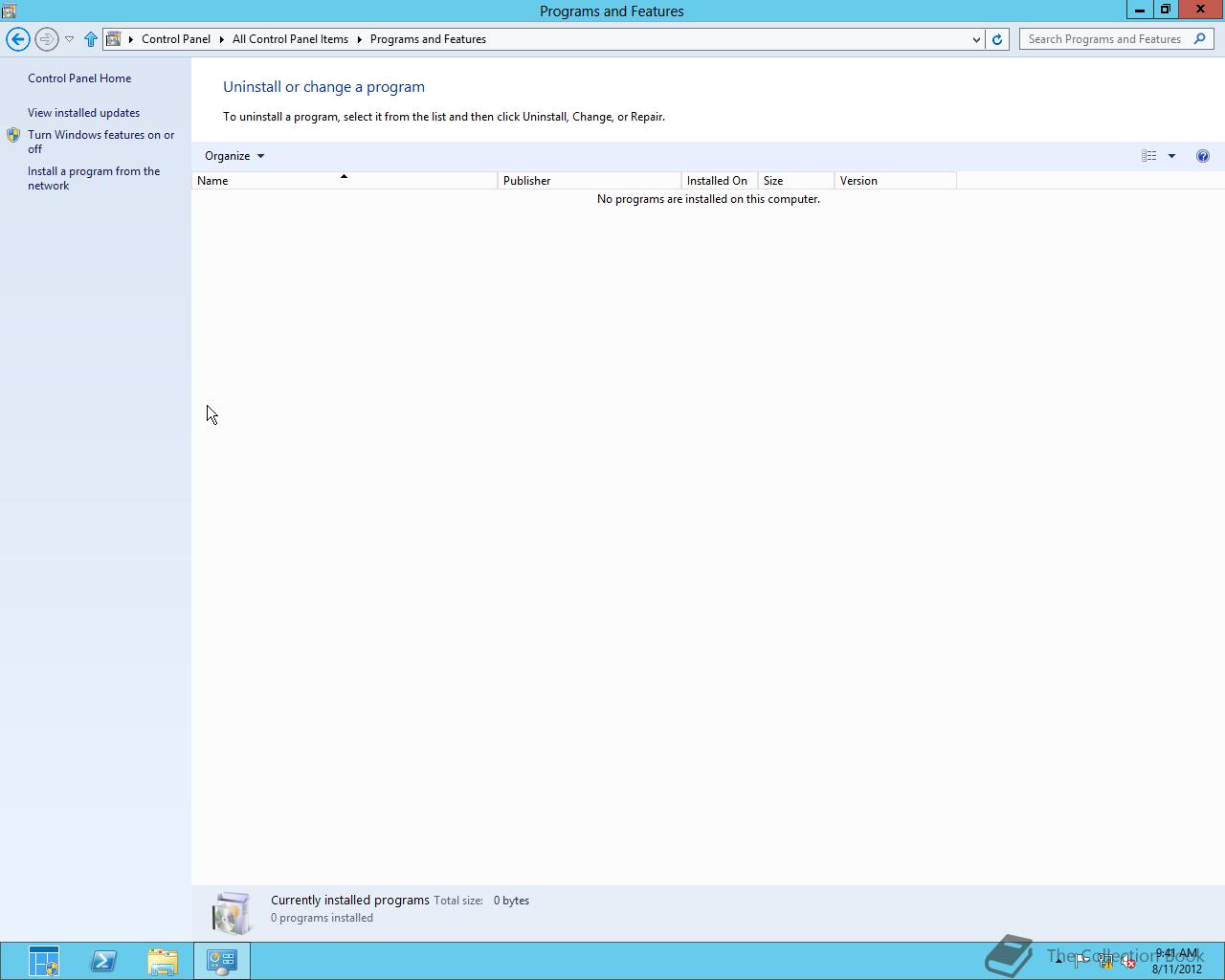Viewport: 1225px width, 980px height.
Task: Click Programs and Features breadcrumb segment
Action: pyautogui.click(x=428, y=39)
